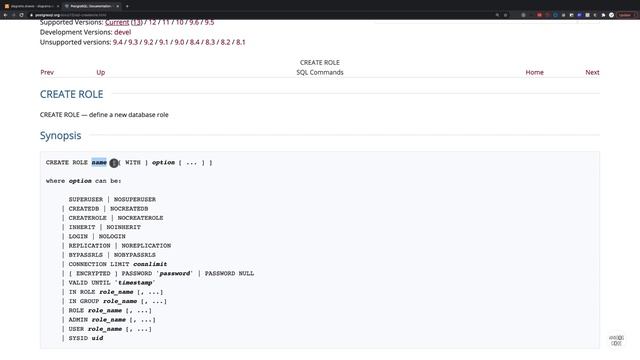Click 'SQL Commands' navigation header text
640x360 pixels.
coord(320,72)
